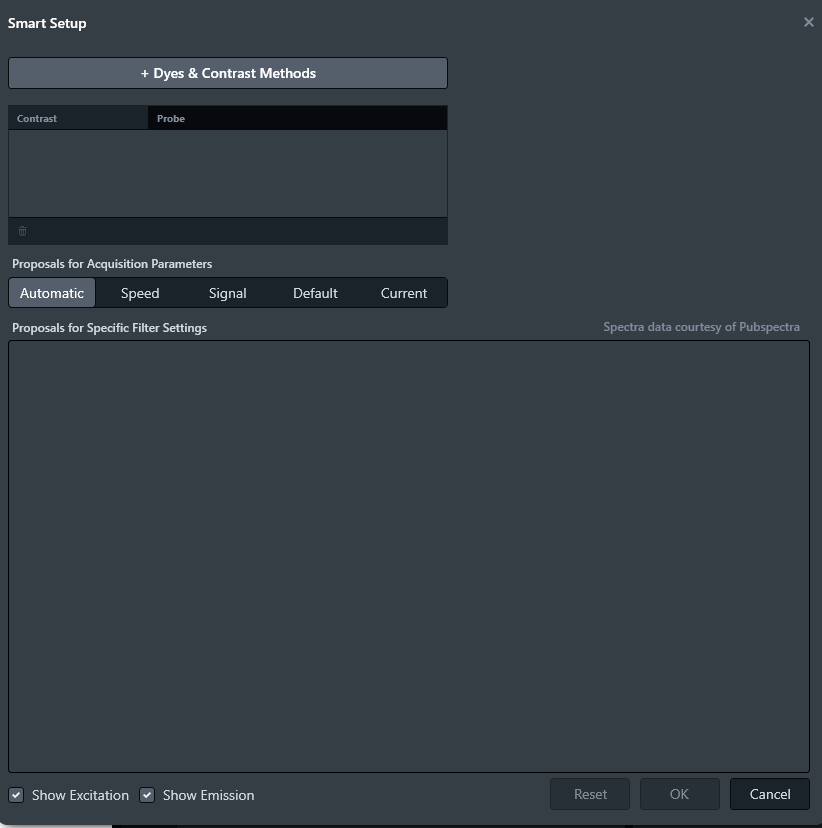The height and width of the screenshot is (828, 822).
Task: Click the delete (trash) icon below the Contrast table
Action: pos(22,231)
